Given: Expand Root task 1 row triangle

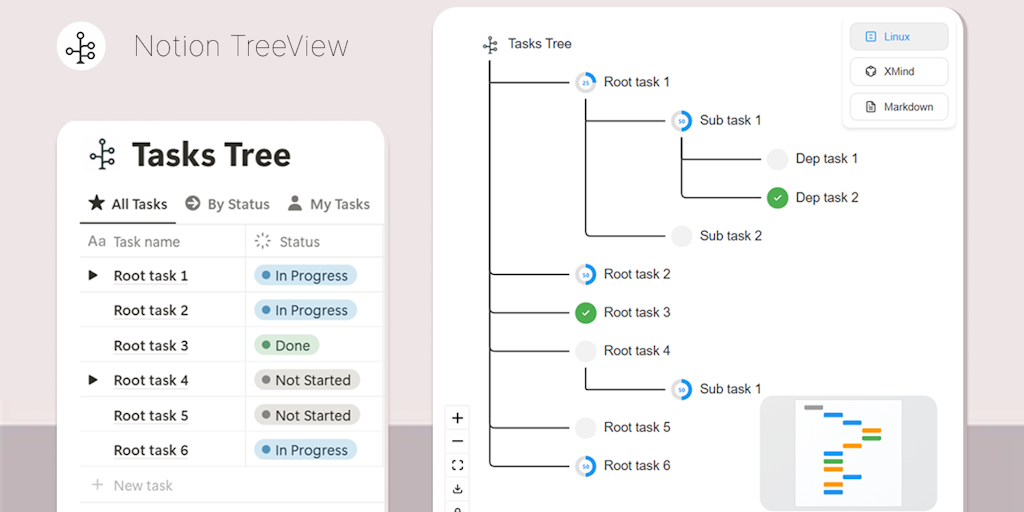Looking at the screenshot, I should 94,276.
